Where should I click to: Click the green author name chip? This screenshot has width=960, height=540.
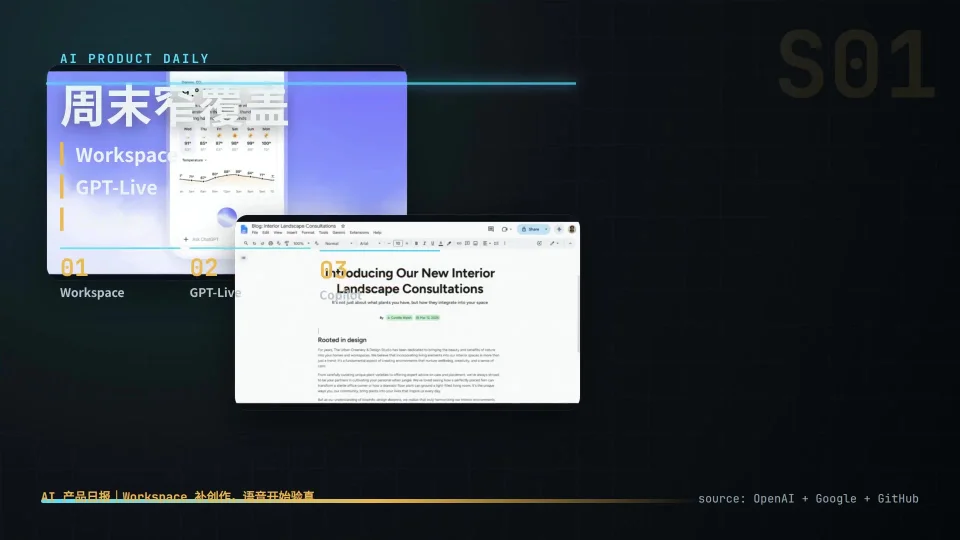click(x=399, y=318)
